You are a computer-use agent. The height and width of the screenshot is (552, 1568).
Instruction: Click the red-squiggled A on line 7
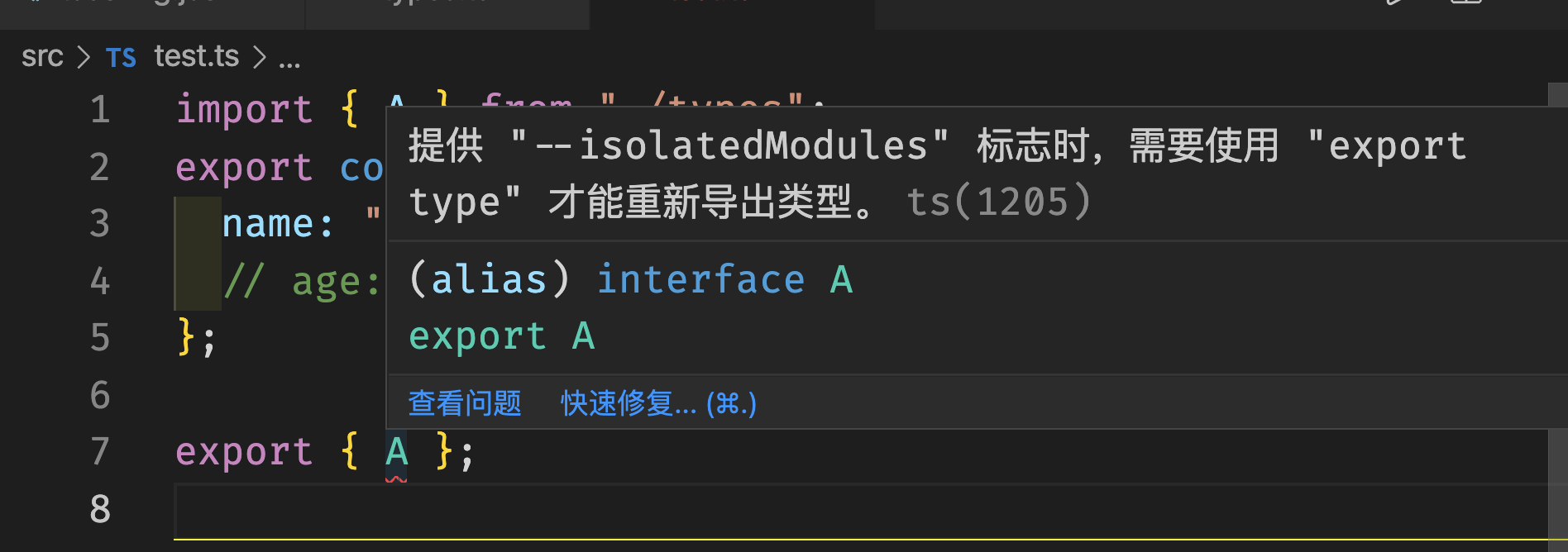[x=397, y=453]
